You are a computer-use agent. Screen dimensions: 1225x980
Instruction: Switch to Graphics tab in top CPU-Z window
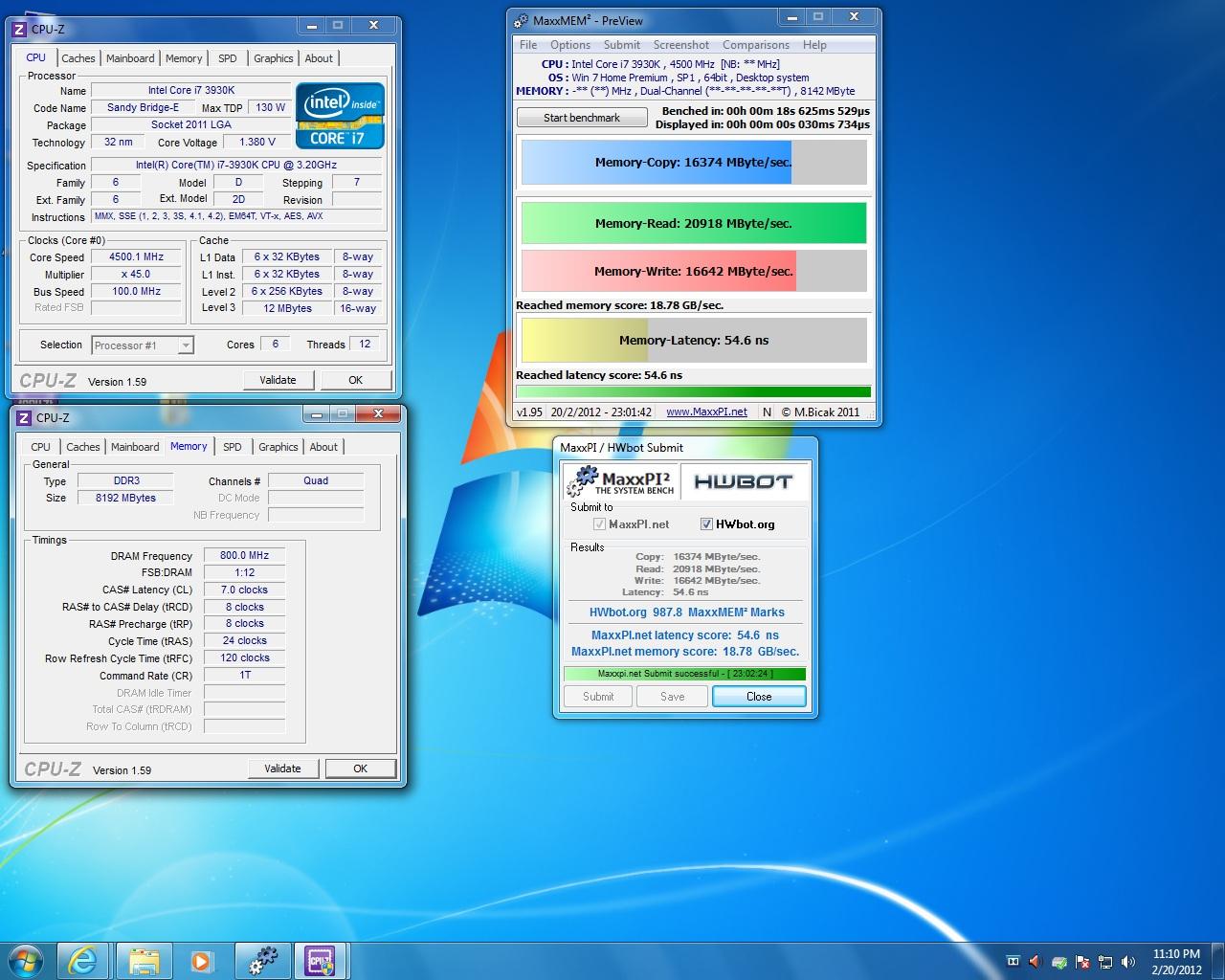274,58
